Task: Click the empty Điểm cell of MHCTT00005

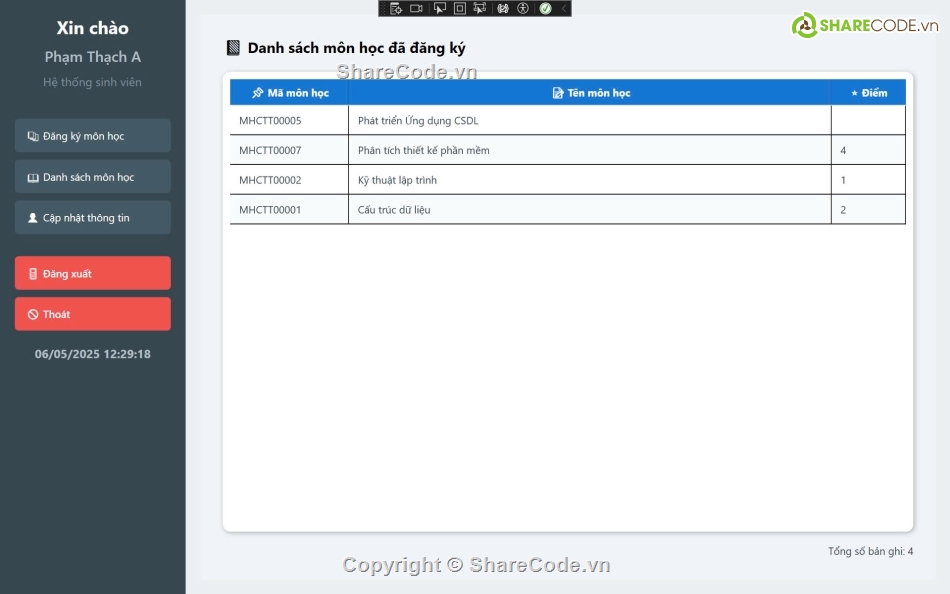Action: click(869, 121)
